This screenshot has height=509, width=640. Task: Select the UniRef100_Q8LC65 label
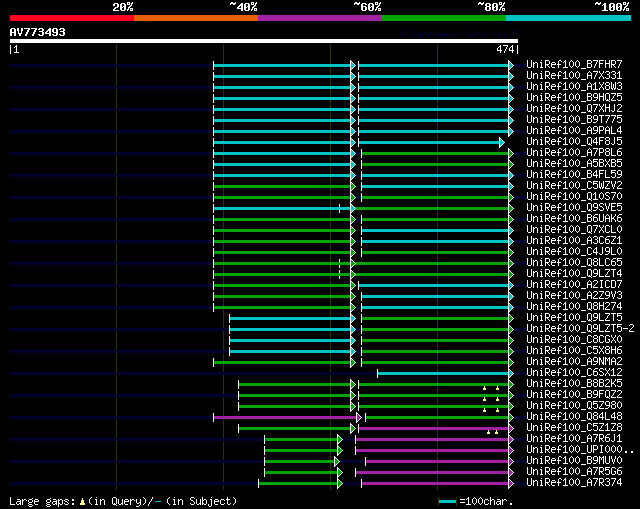coord(574,263)
